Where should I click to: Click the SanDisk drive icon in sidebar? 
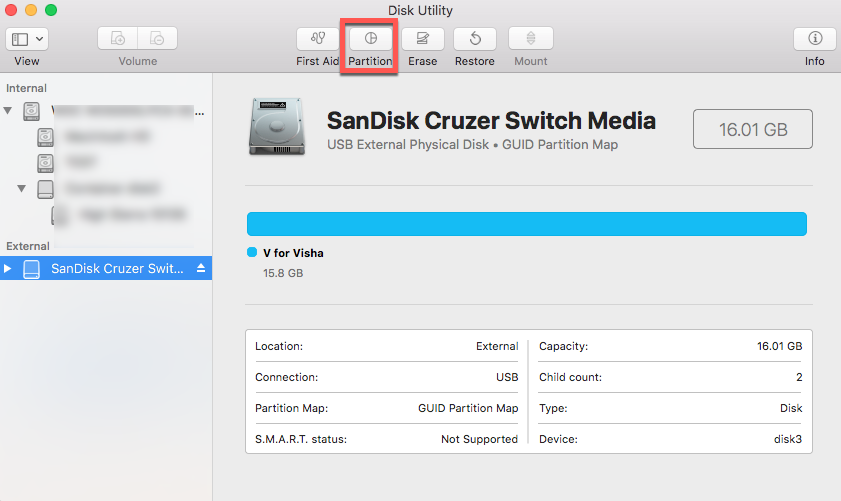(32, 269)
